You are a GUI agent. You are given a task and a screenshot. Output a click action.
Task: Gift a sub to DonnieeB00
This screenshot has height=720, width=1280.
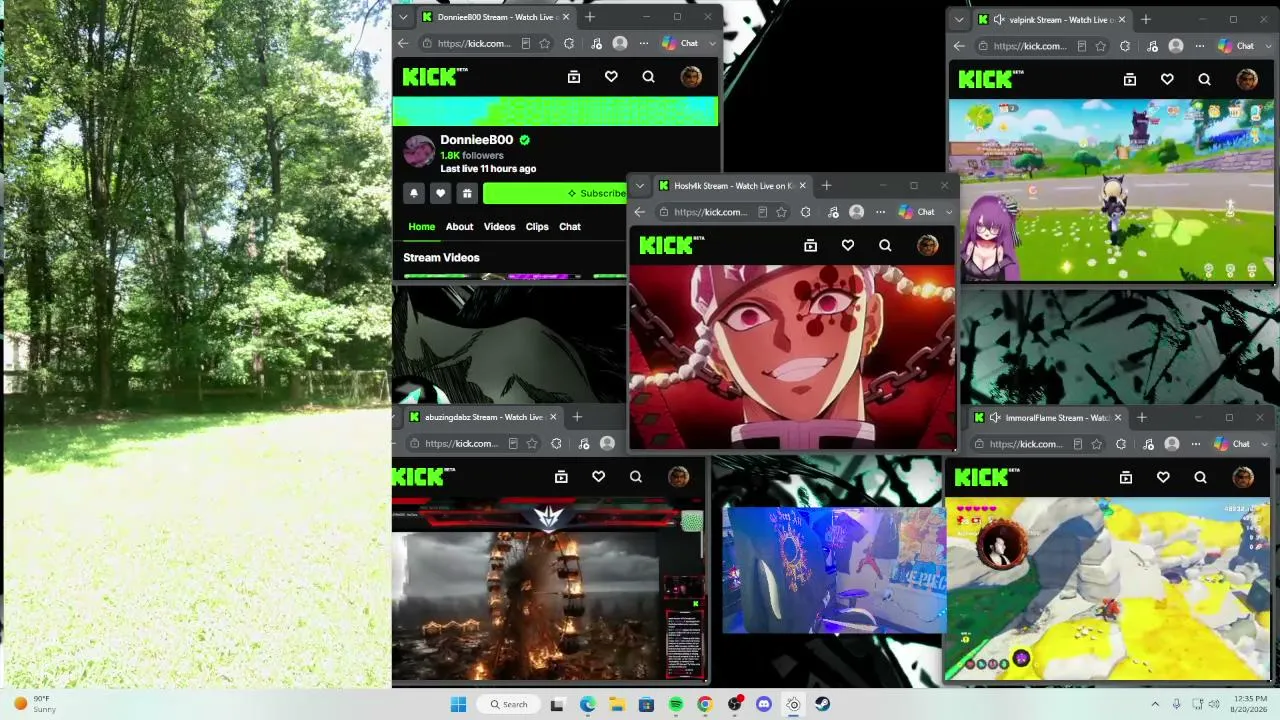click(467, 193)
